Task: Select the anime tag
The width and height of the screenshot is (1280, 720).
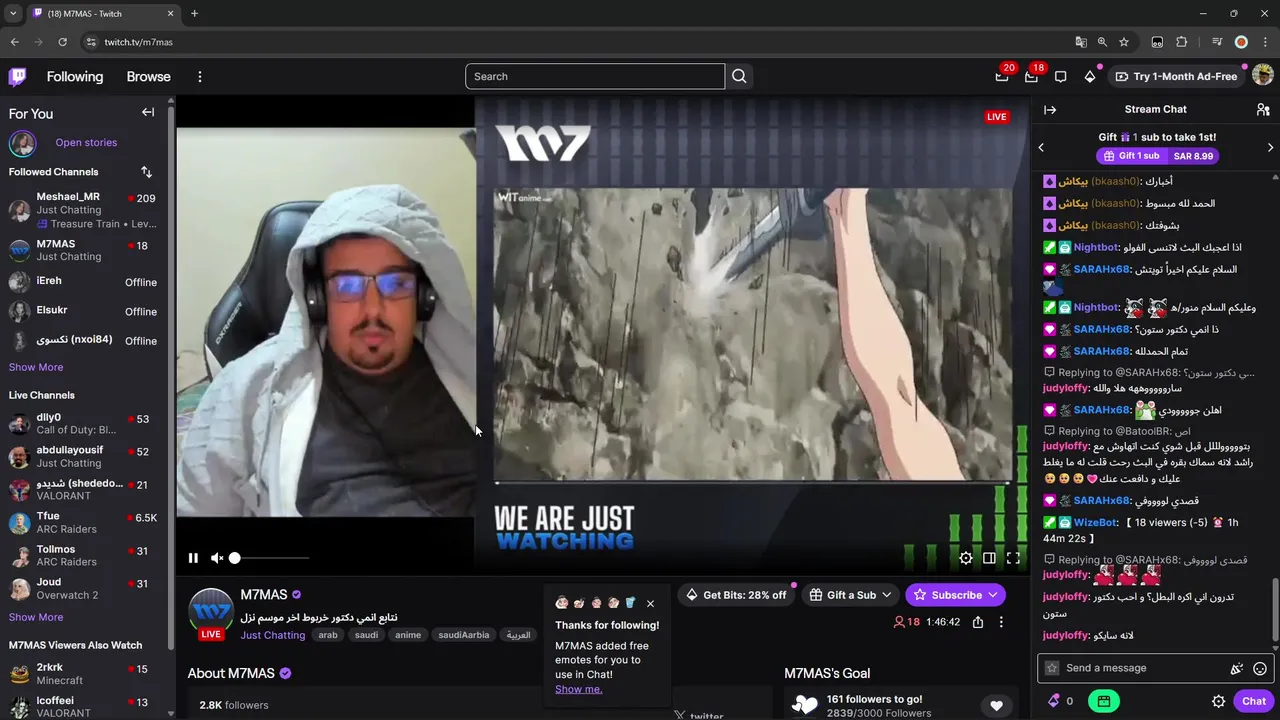Action: click(x=408, y=635)
